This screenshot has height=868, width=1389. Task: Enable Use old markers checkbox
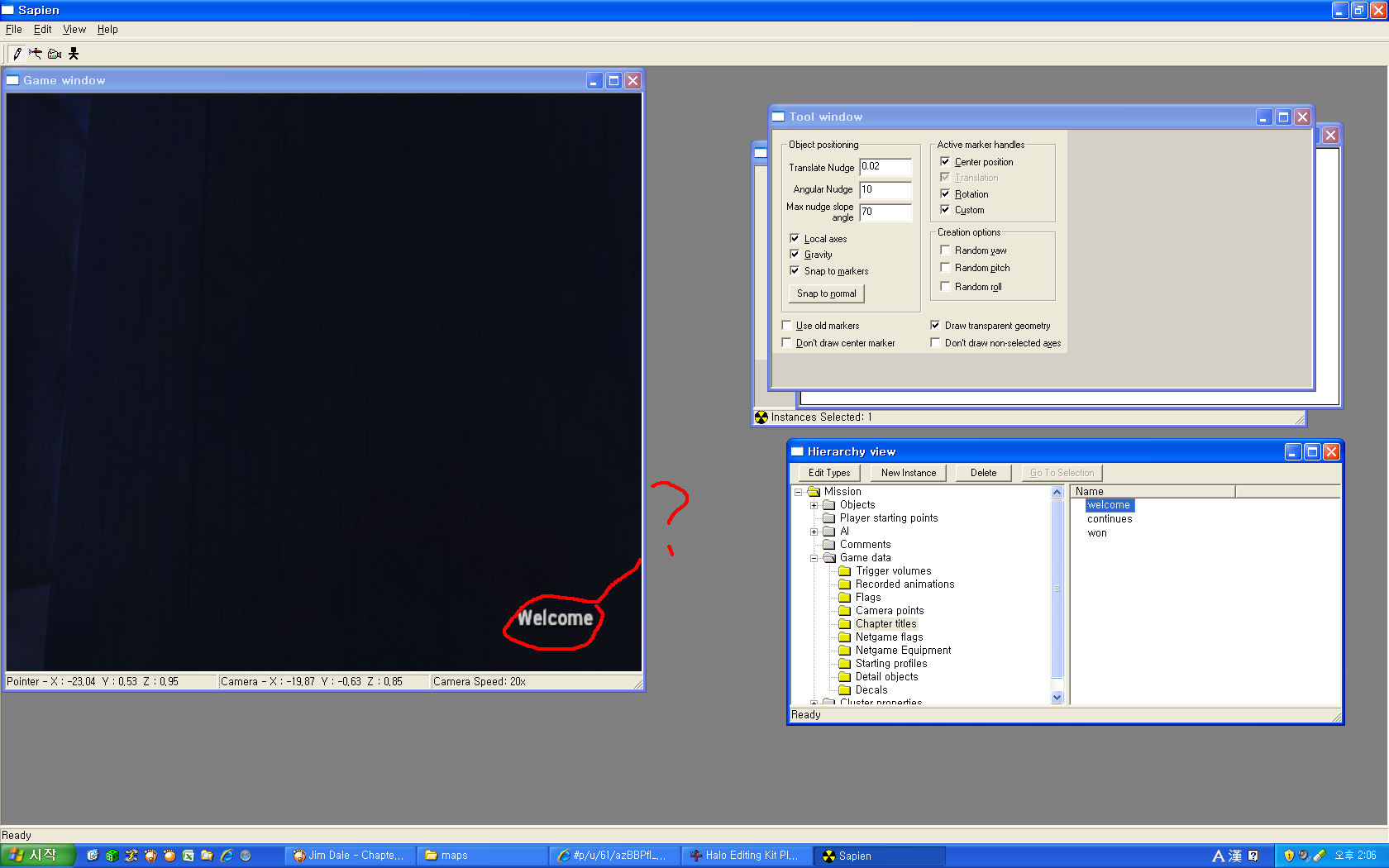tap(786, 325)
